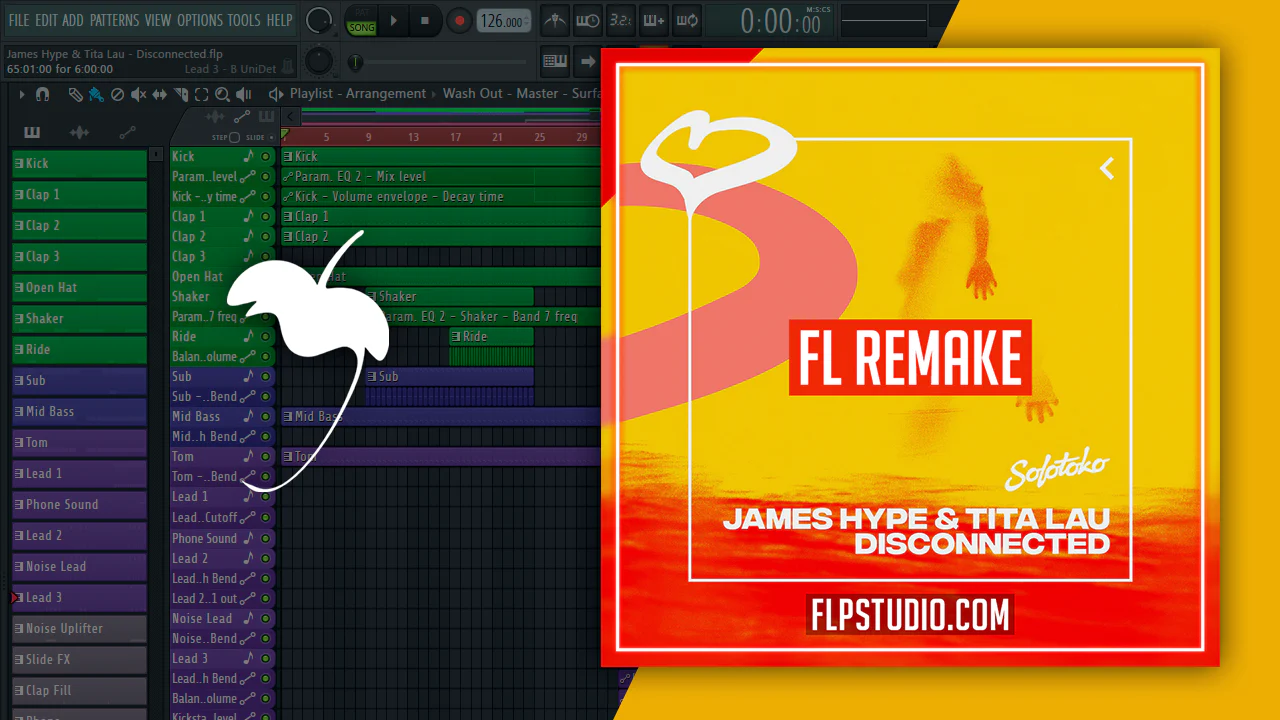Open the FILE menu
This screenshot has height=720, width=1280.
point(19,20)
